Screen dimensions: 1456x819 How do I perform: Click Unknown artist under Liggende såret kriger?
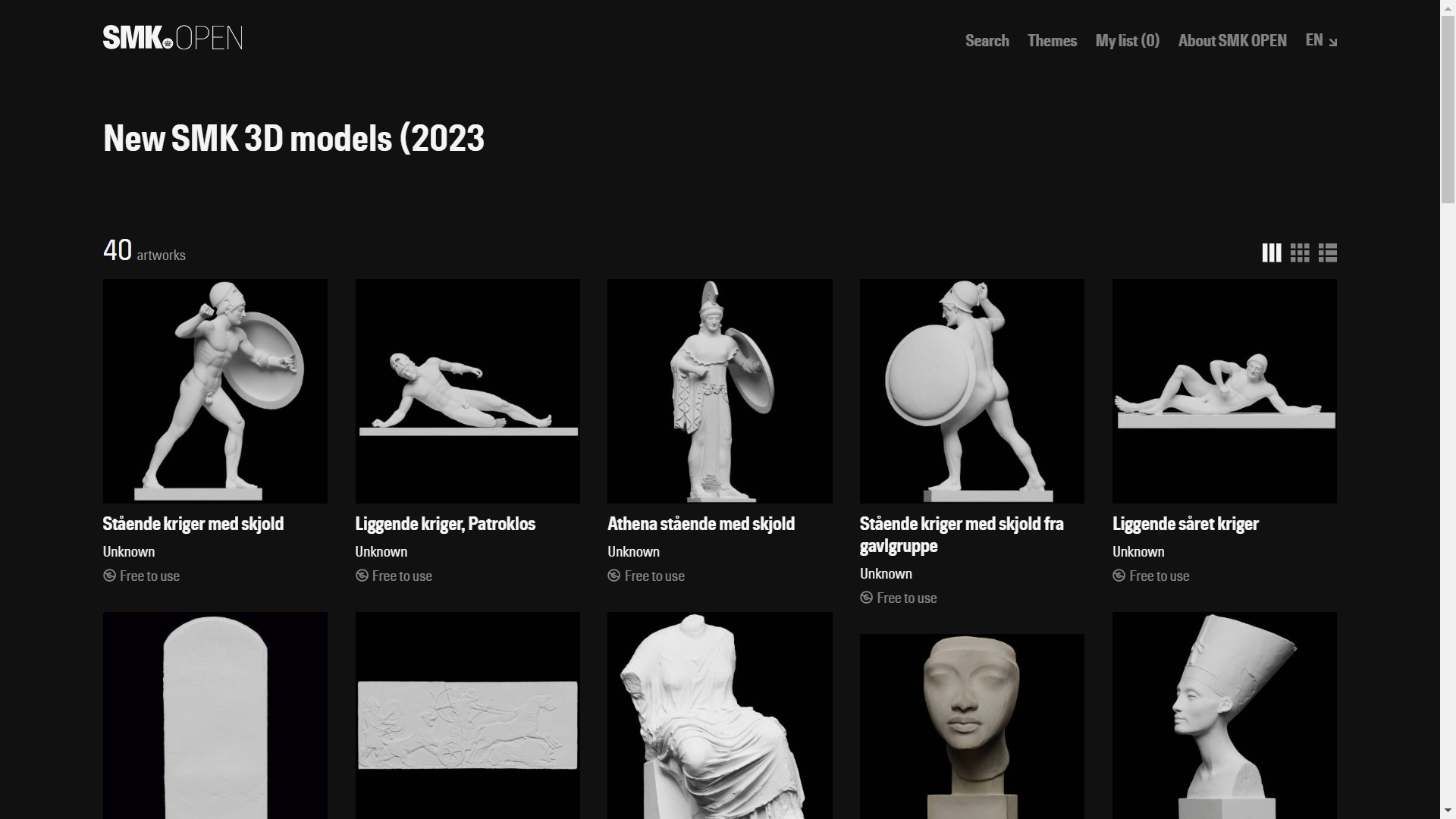pyautogui.click(x=1138, y=552)
